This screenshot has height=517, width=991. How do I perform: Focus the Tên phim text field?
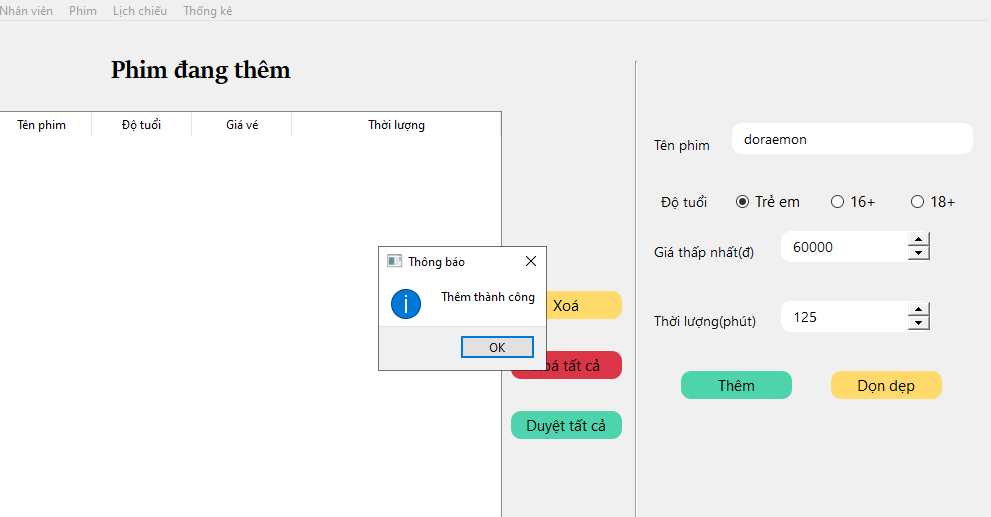(852, 139)
